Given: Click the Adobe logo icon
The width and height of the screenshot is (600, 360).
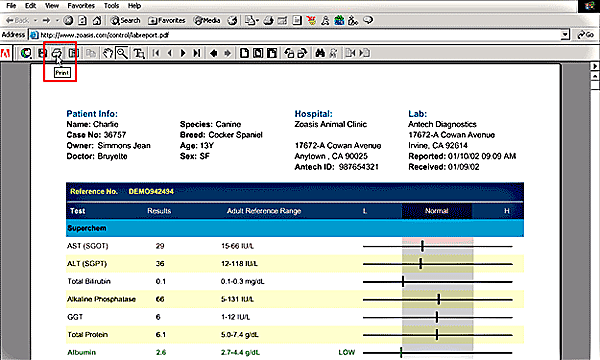Looking at the screenshot, I should coord(5,53).
